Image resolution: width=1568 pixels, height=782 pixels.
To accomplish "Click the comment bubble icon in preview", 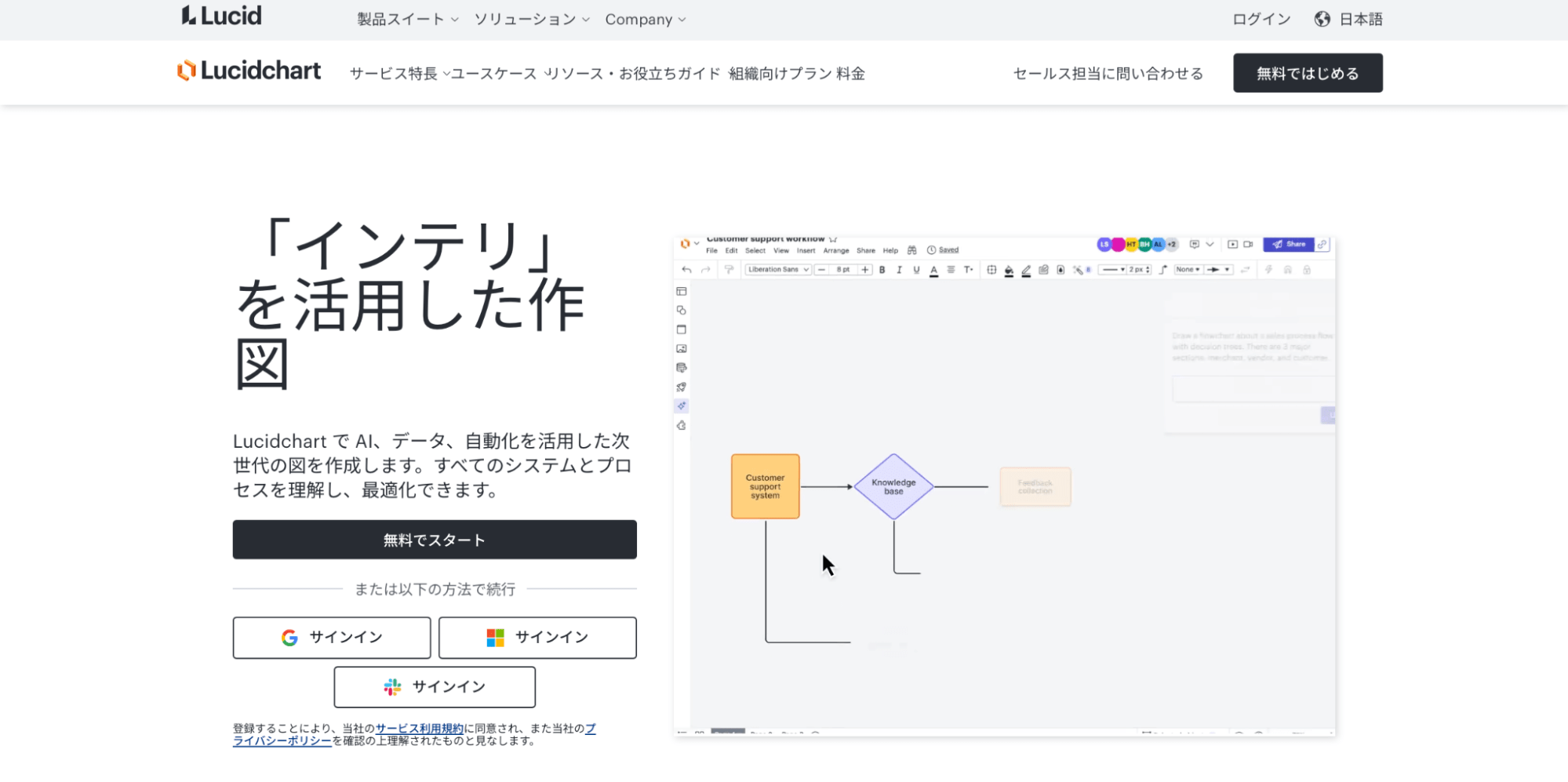I will (x=1195, y=245).
